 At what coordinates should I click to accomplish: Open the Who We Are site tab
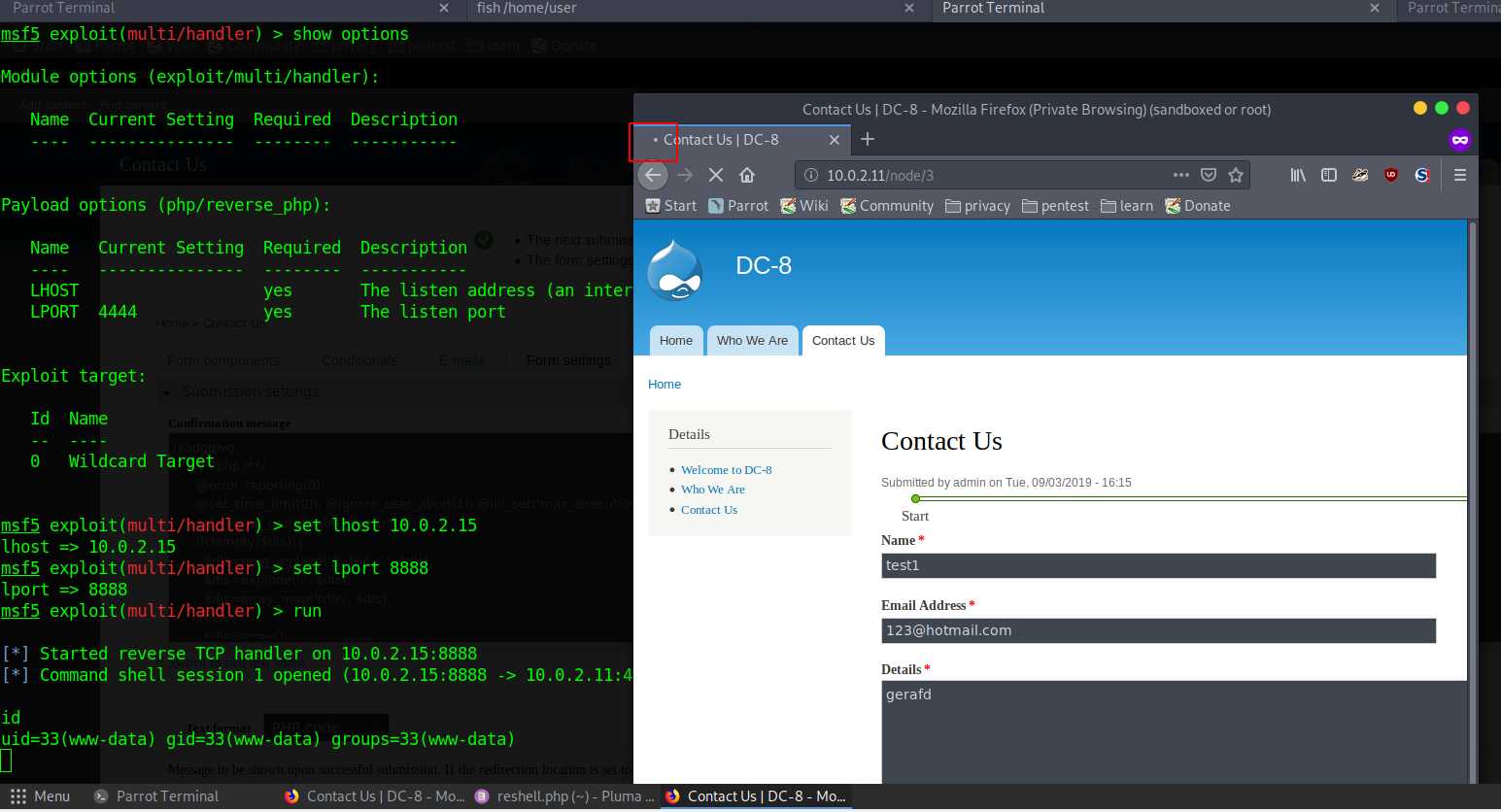tap(752, 341)
